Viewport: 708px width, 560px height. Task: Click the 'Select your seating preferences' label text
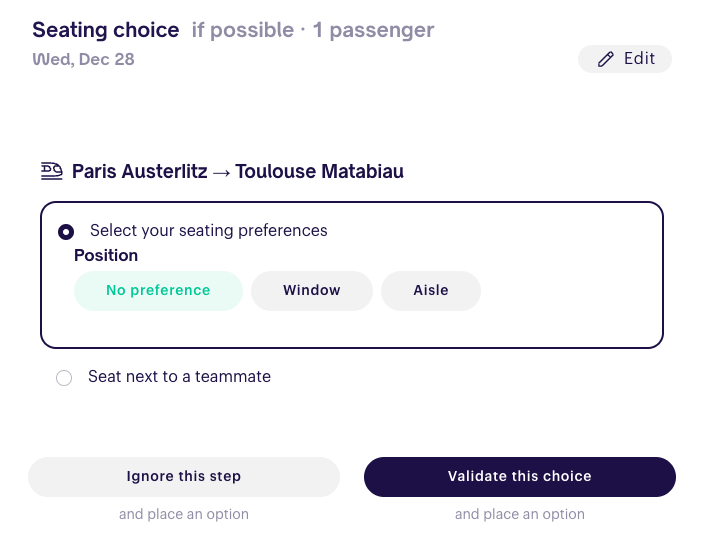coord(209,230)
